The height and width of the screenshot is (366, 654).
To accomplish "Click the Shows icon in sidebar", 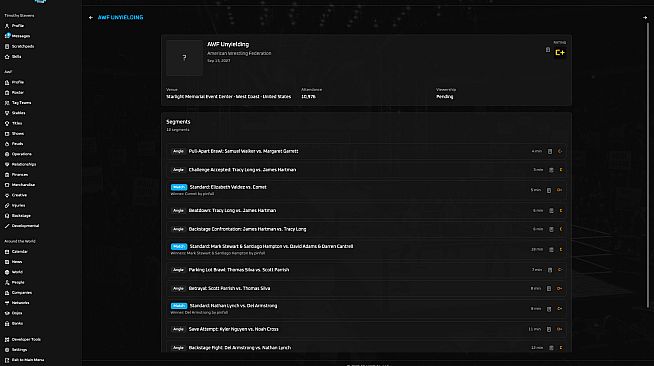I will tap(7, 134).
